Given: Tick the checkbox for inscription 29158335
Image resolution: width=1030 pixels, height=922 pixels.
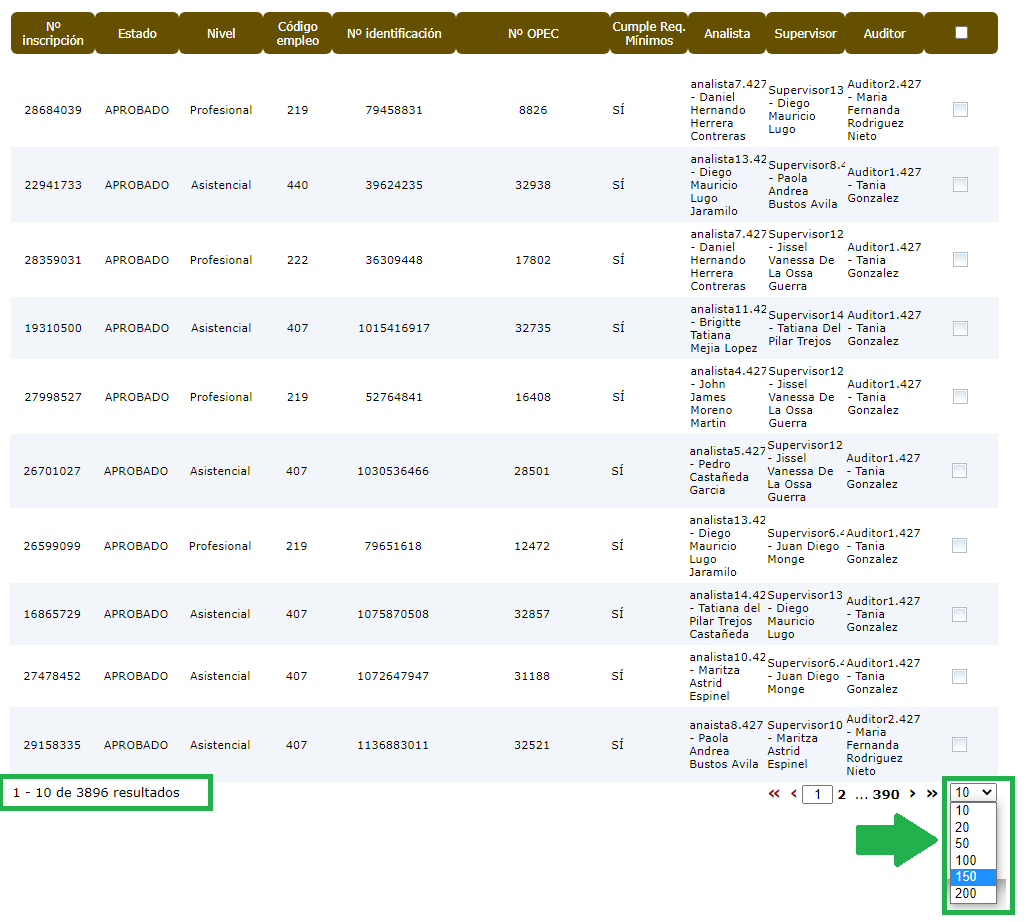Looking at the screenshot, I should click(x=960, y=745).
